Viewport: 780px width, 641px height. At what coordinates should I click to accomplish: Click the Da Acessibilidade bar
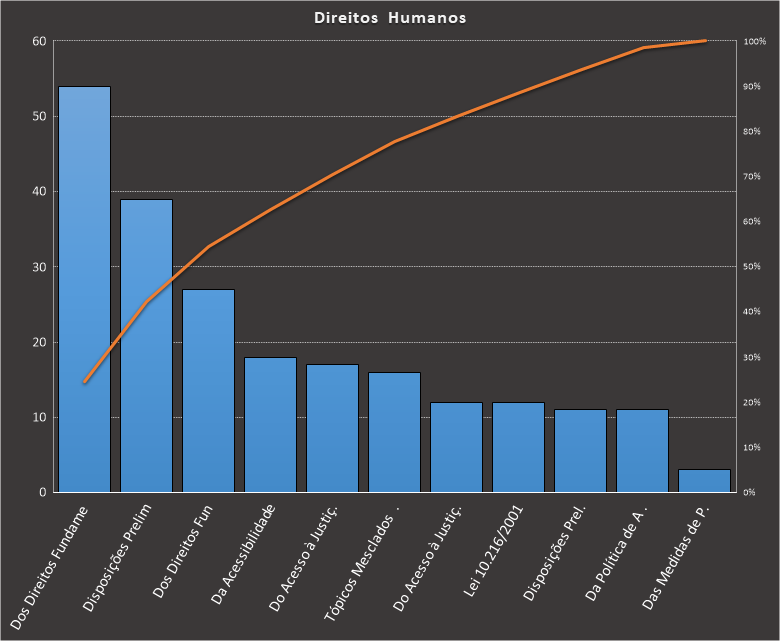(270, 425)
